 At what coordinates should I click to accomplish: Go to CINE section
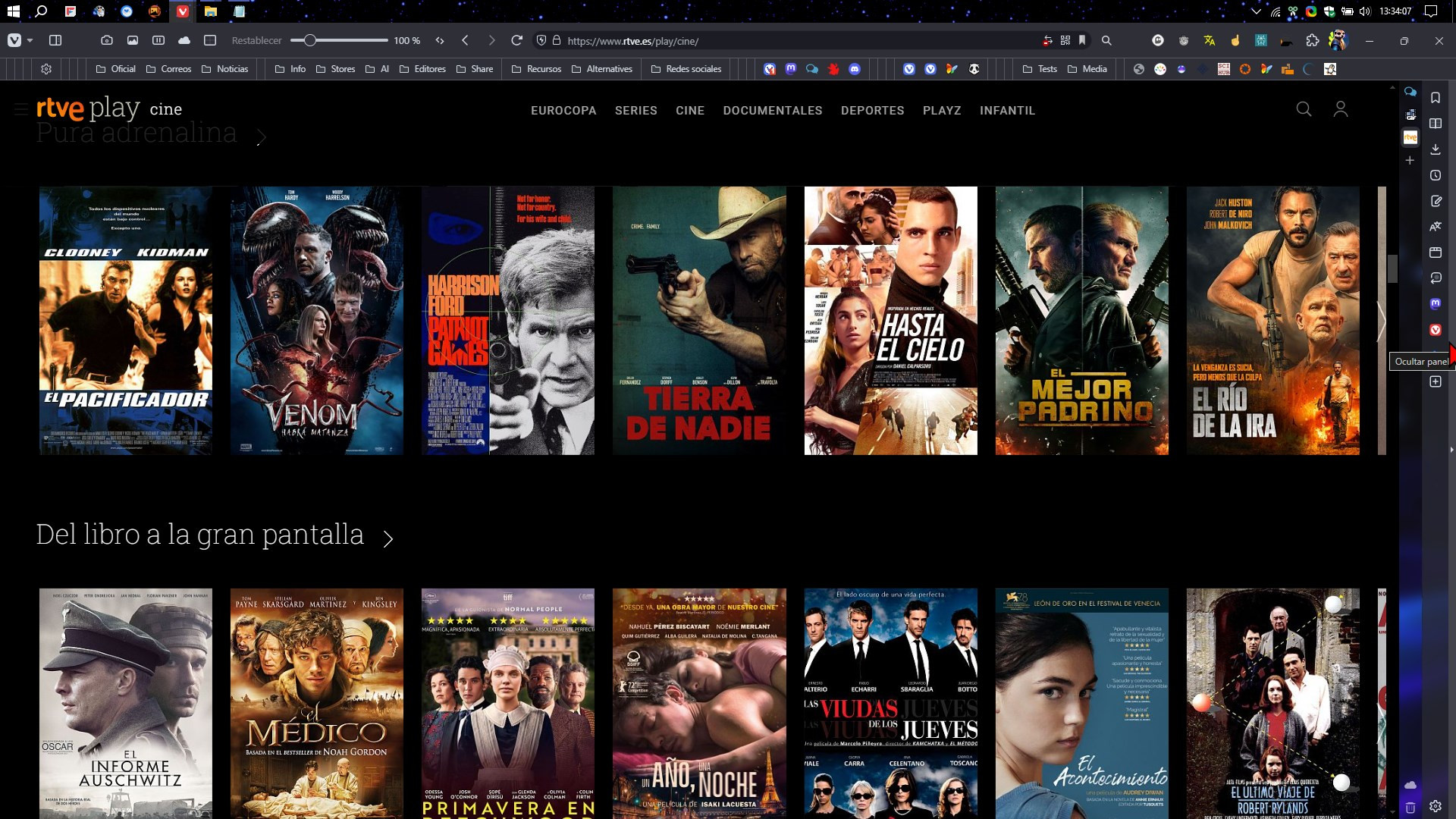click(690, 111)
